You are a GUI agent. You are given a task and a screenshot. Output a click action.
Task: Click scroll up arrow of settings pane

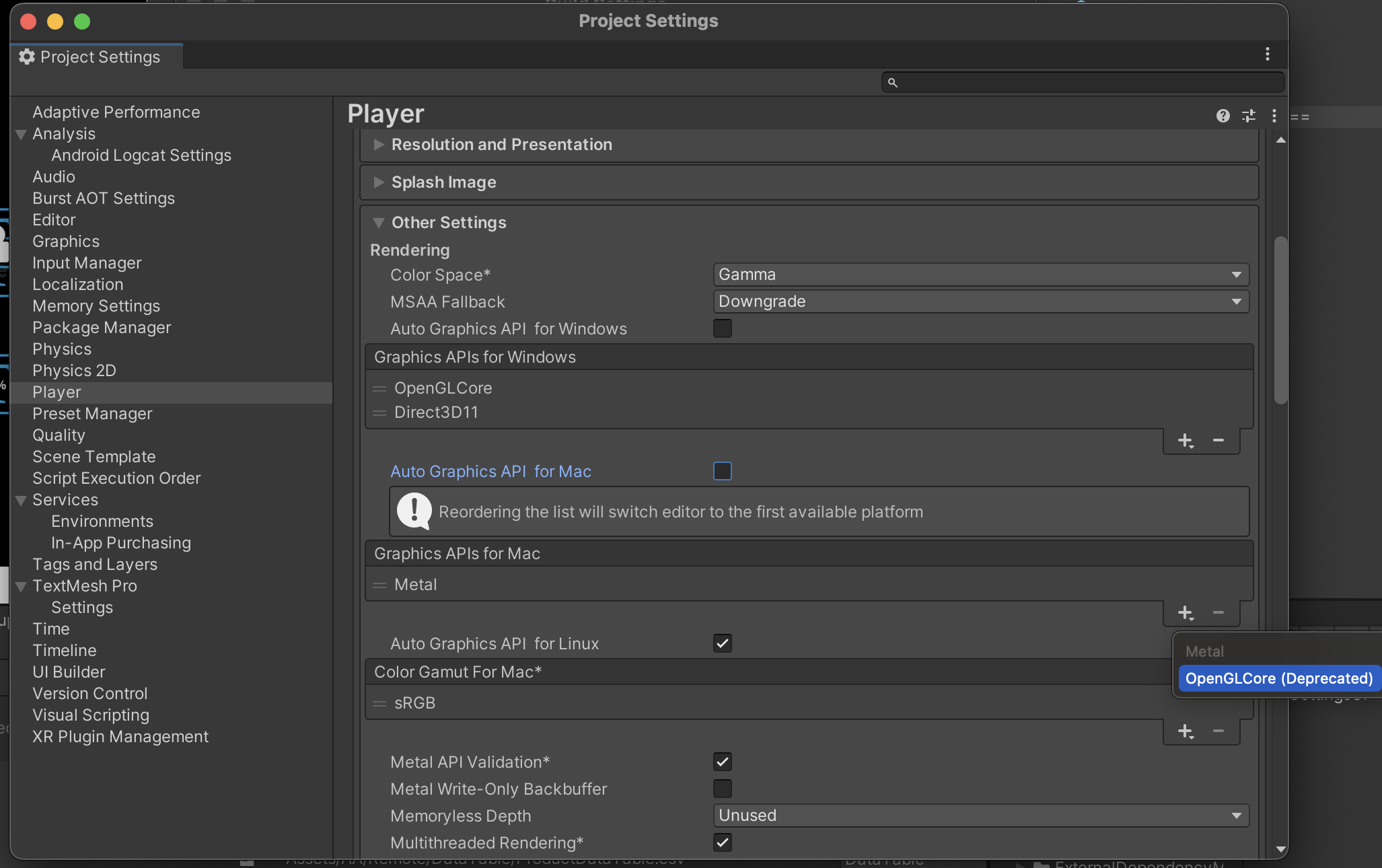[x=1281, y=140]
